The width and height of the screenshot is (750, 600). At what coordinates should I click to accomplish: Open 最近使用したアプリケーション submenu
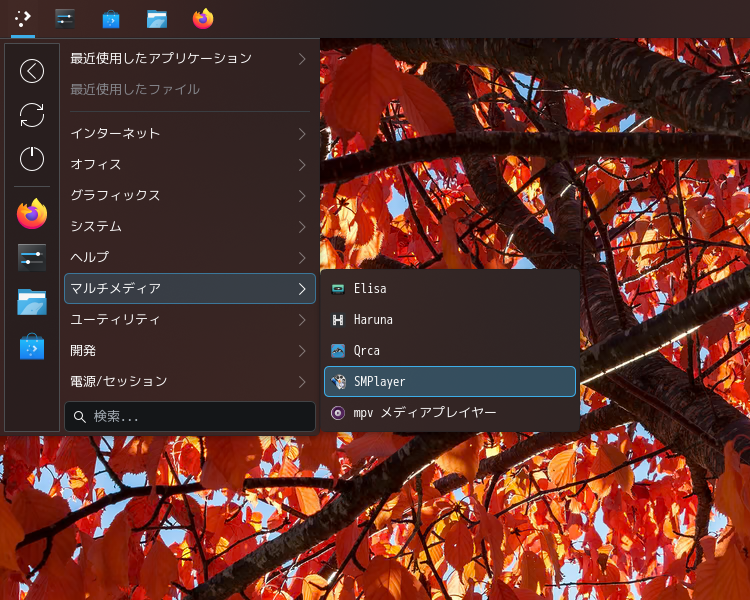(190, 58)
